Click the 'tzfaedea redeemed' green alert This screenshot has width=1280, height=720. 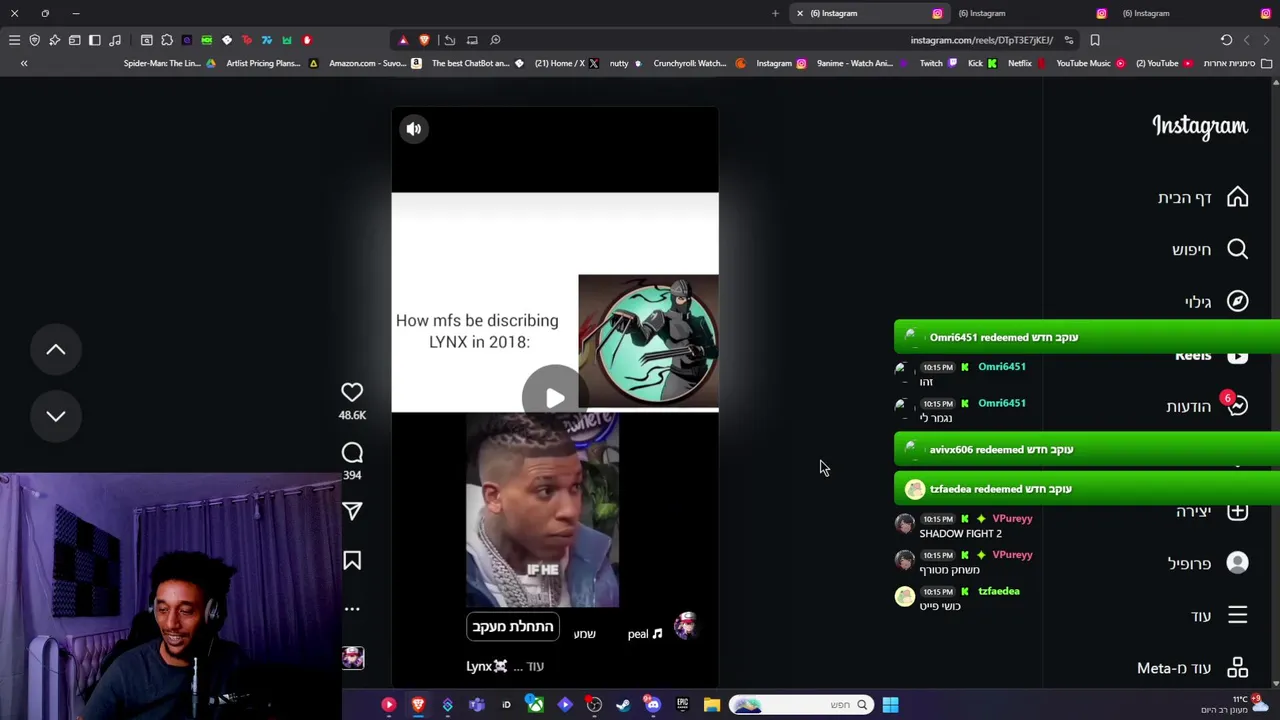click(1087, 489)
